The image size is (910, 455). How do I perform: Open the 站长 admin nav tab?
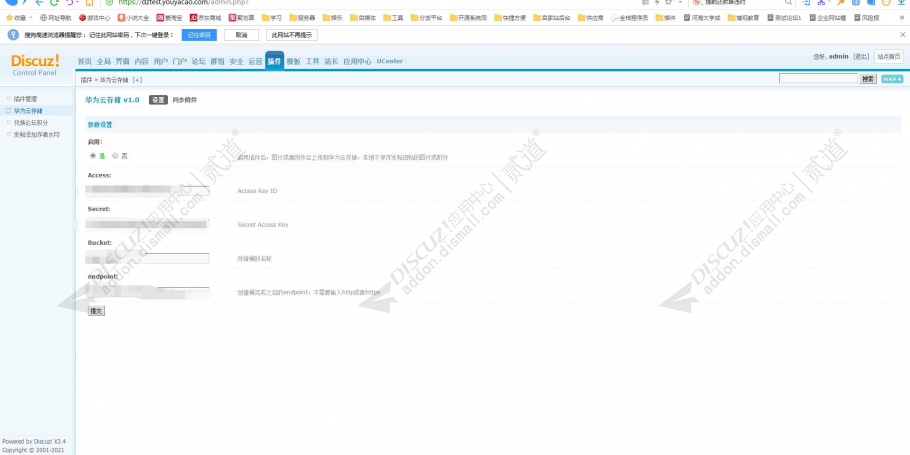331,61
